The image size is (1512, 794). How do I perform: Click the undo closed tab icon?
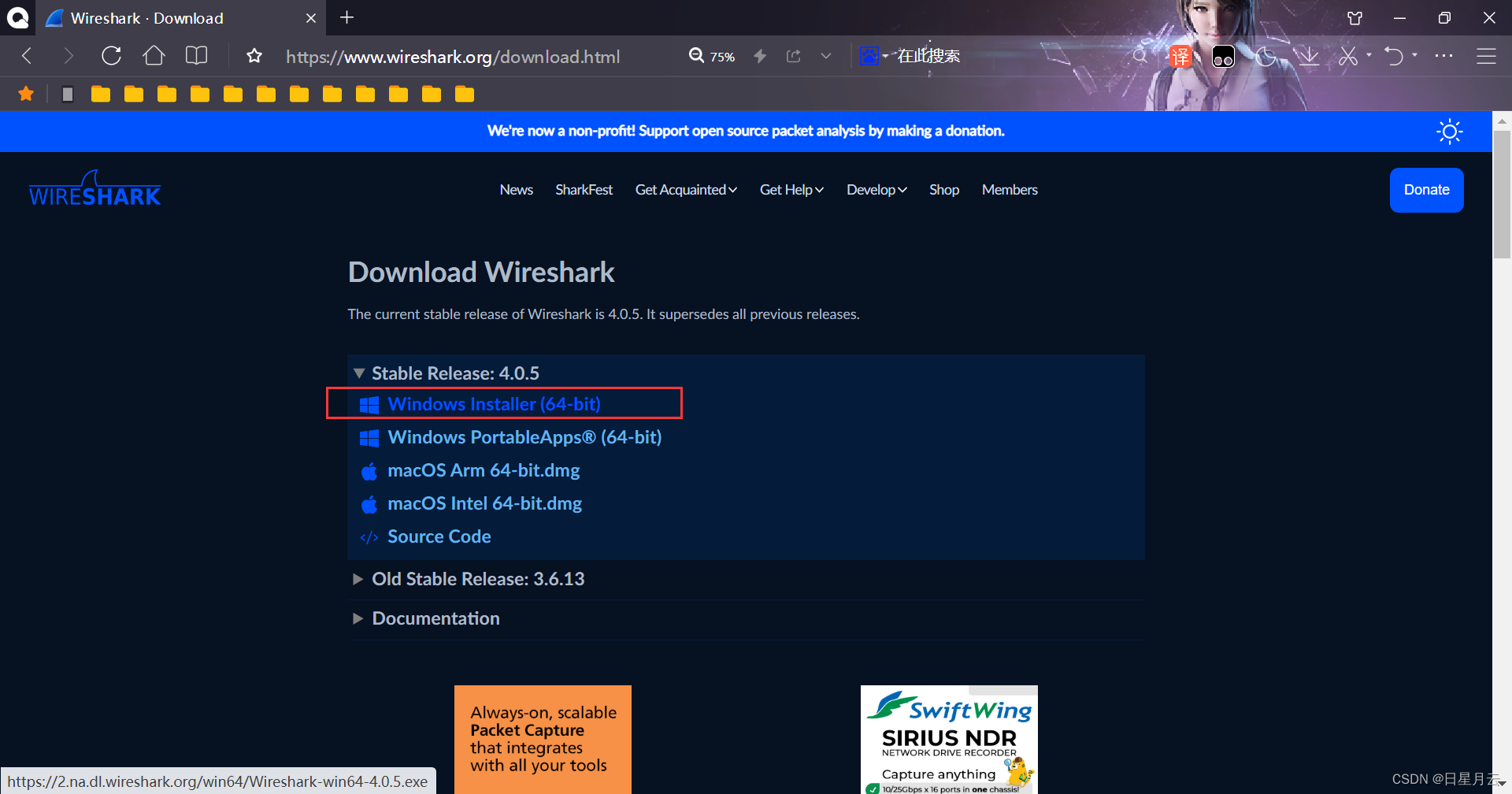1394,56
